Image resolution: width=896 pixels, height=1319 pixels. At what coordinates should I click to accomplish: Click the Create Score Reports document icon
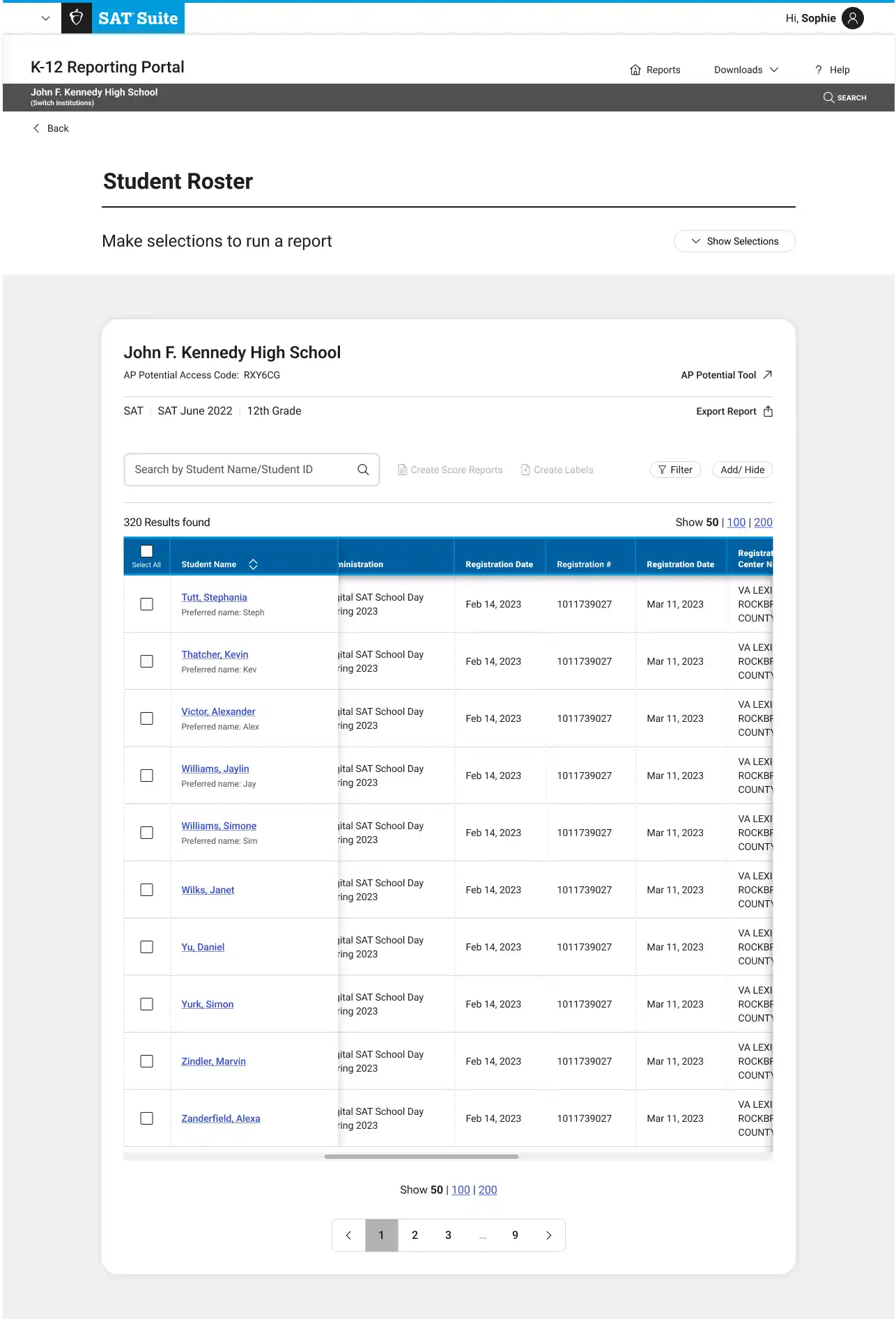click(x=402, y=470)
